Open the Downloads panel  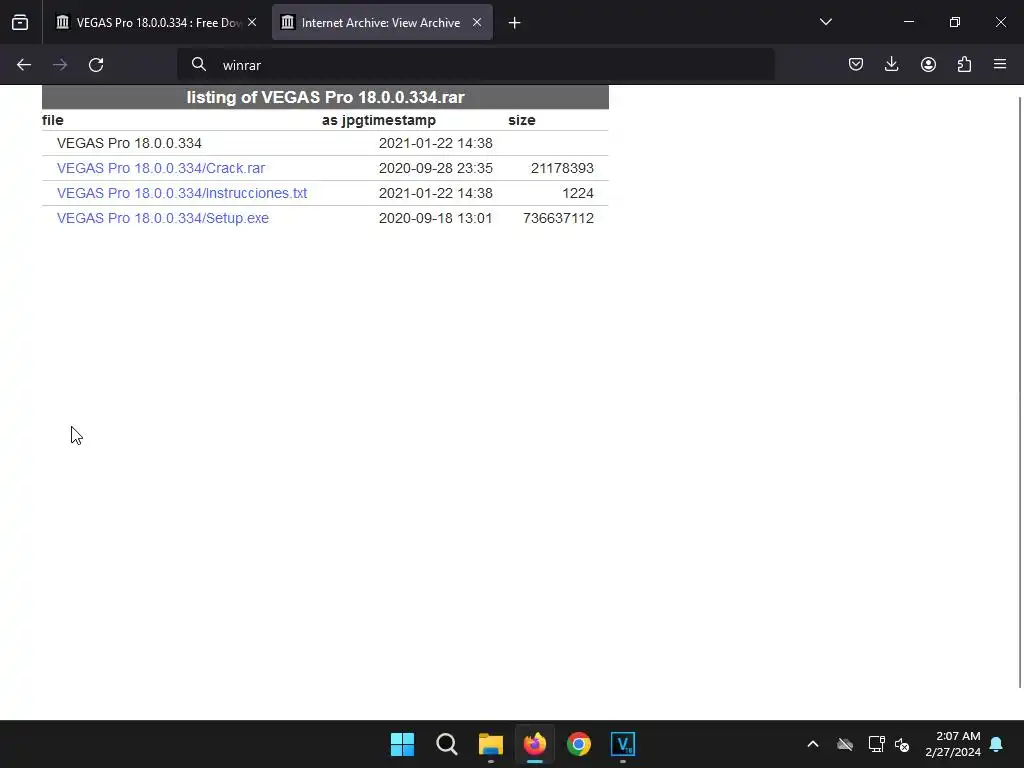891,64
